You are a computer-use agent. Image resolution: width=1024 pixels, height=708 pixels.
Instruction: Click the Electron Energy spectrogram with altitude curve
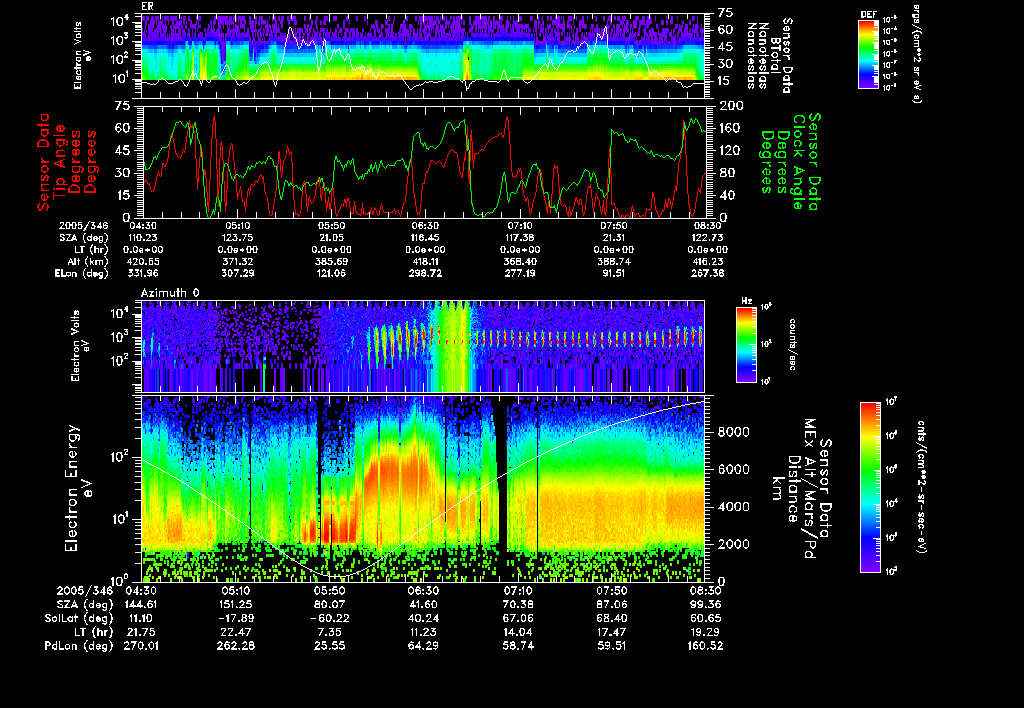pos(423,489)
